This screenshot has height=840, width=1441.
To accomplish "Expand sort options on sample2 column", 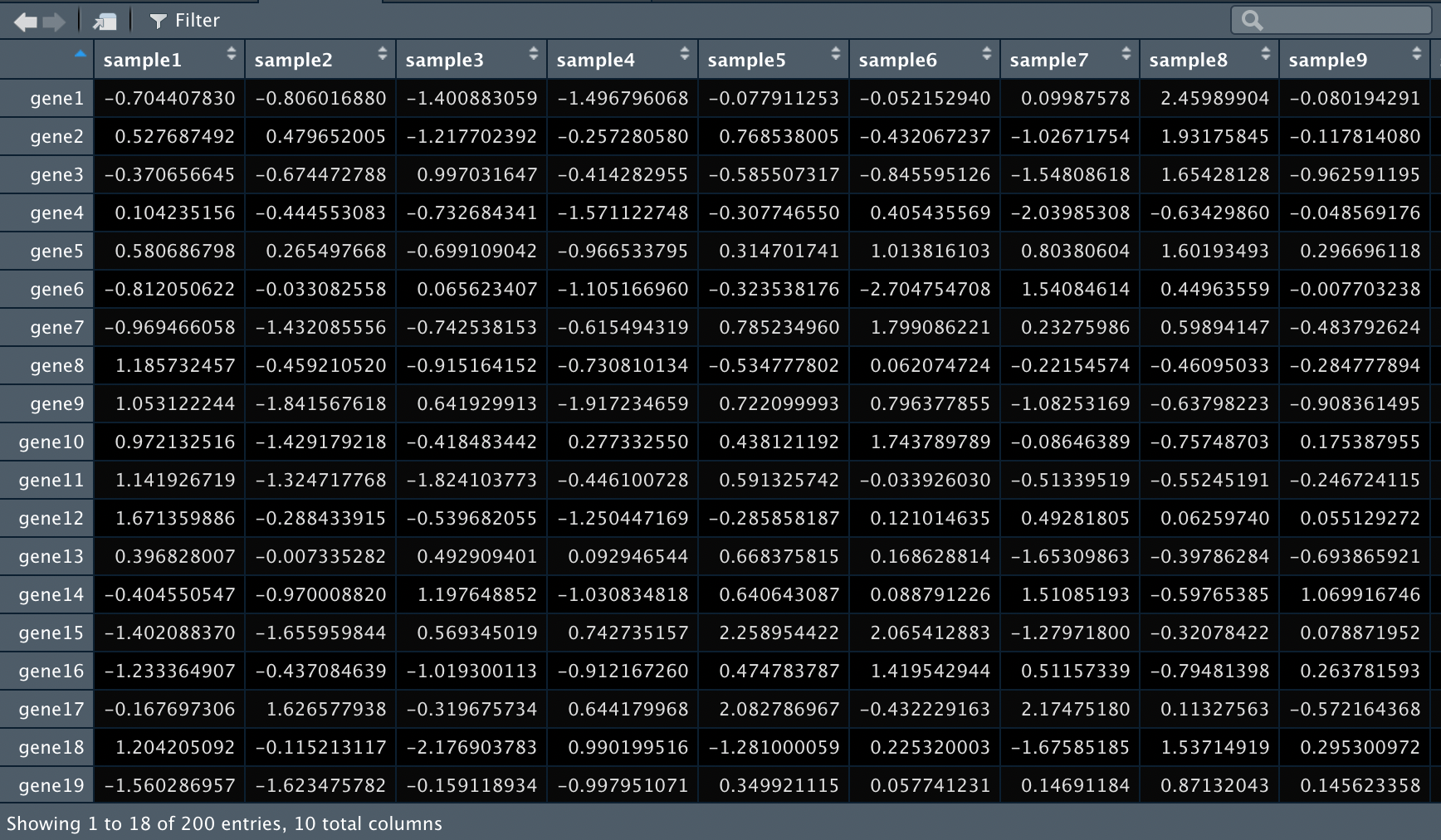I will pos(382,54).
